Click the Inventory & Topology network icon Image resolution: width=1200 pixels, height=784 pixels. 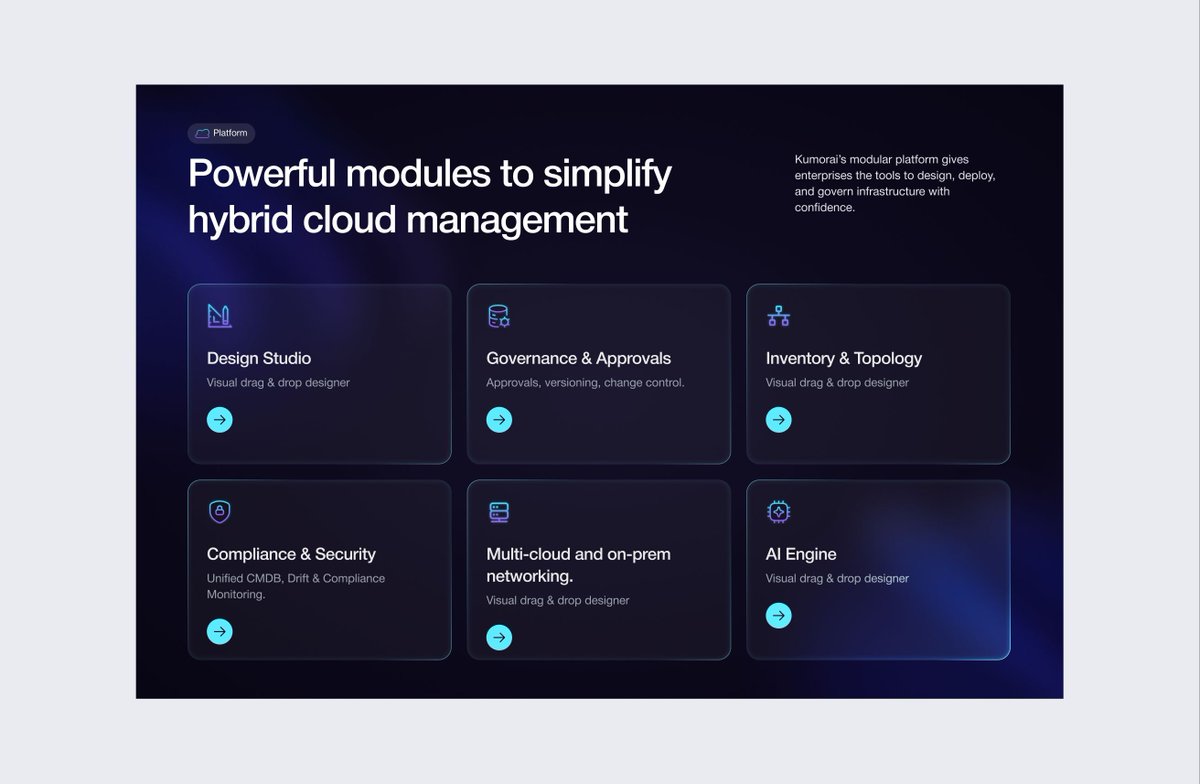[x=778, y=316]
